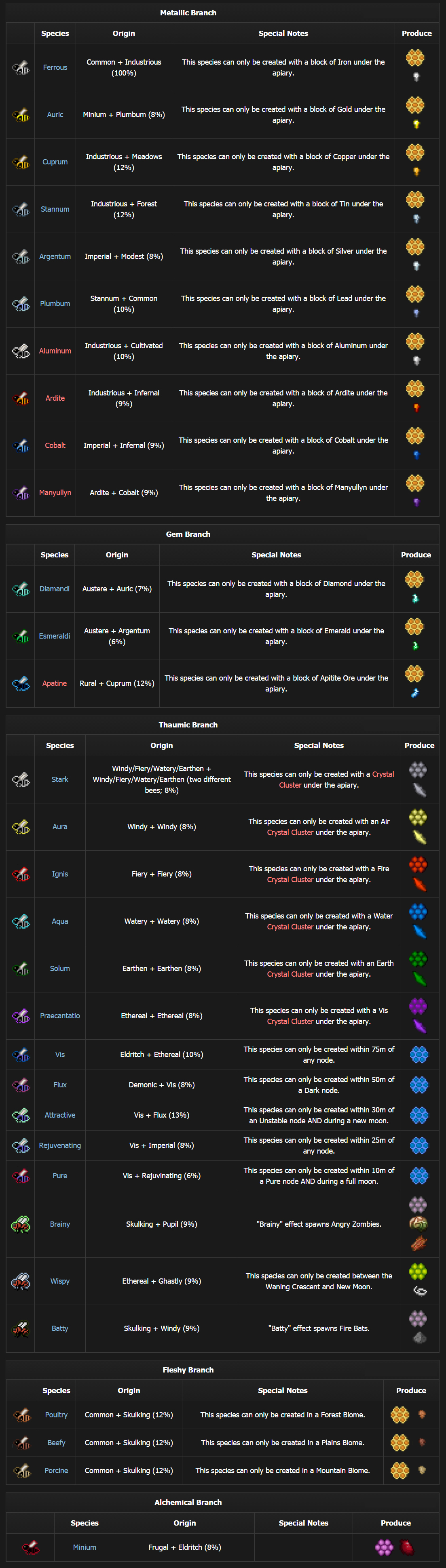Open the Aluminum species link
The image size is (446, 1568).
coord(55,351)
